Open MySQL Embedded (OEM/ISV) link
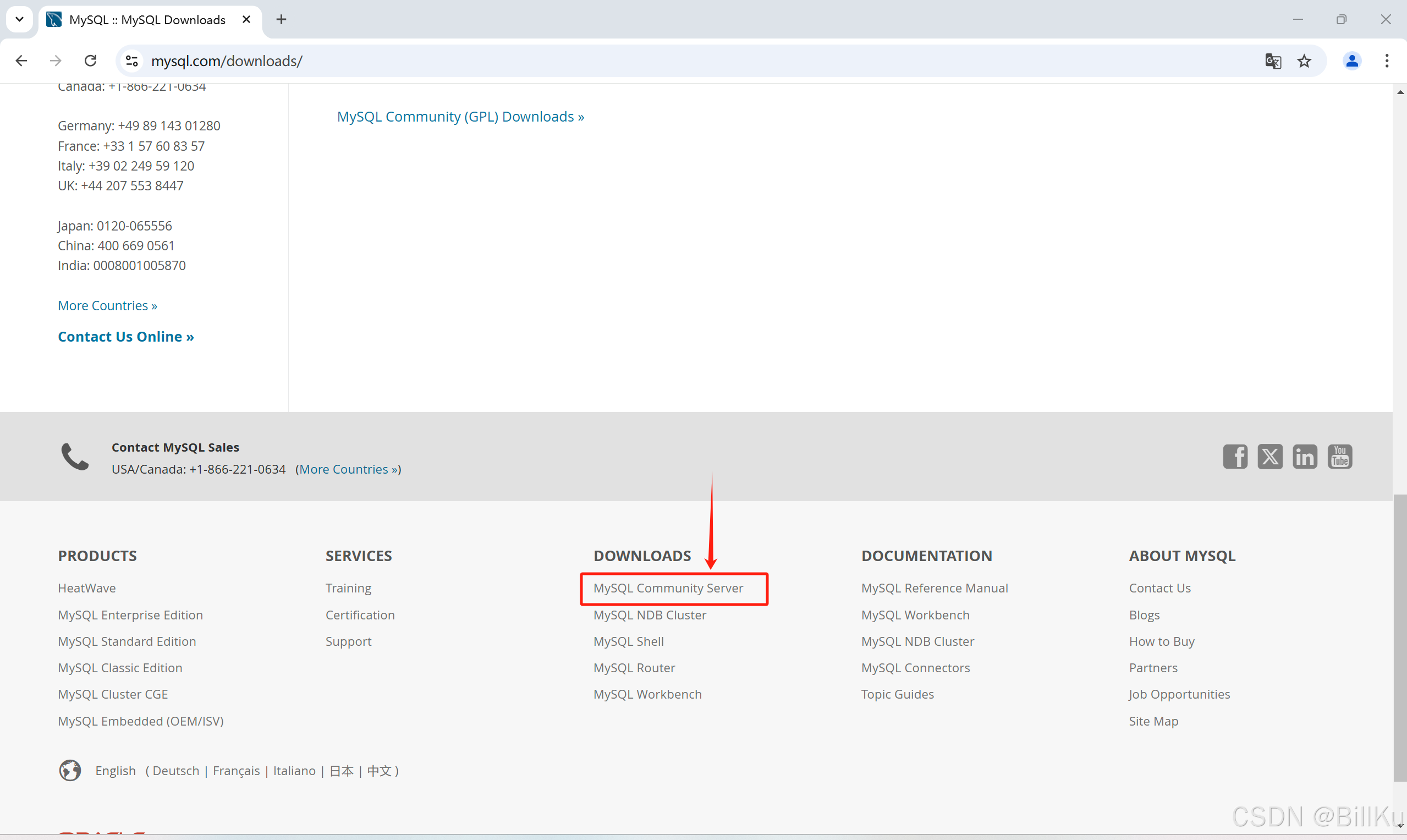The width and height of the screenshot is (1407, 840). pyautogui.click(x=141, y=721)
